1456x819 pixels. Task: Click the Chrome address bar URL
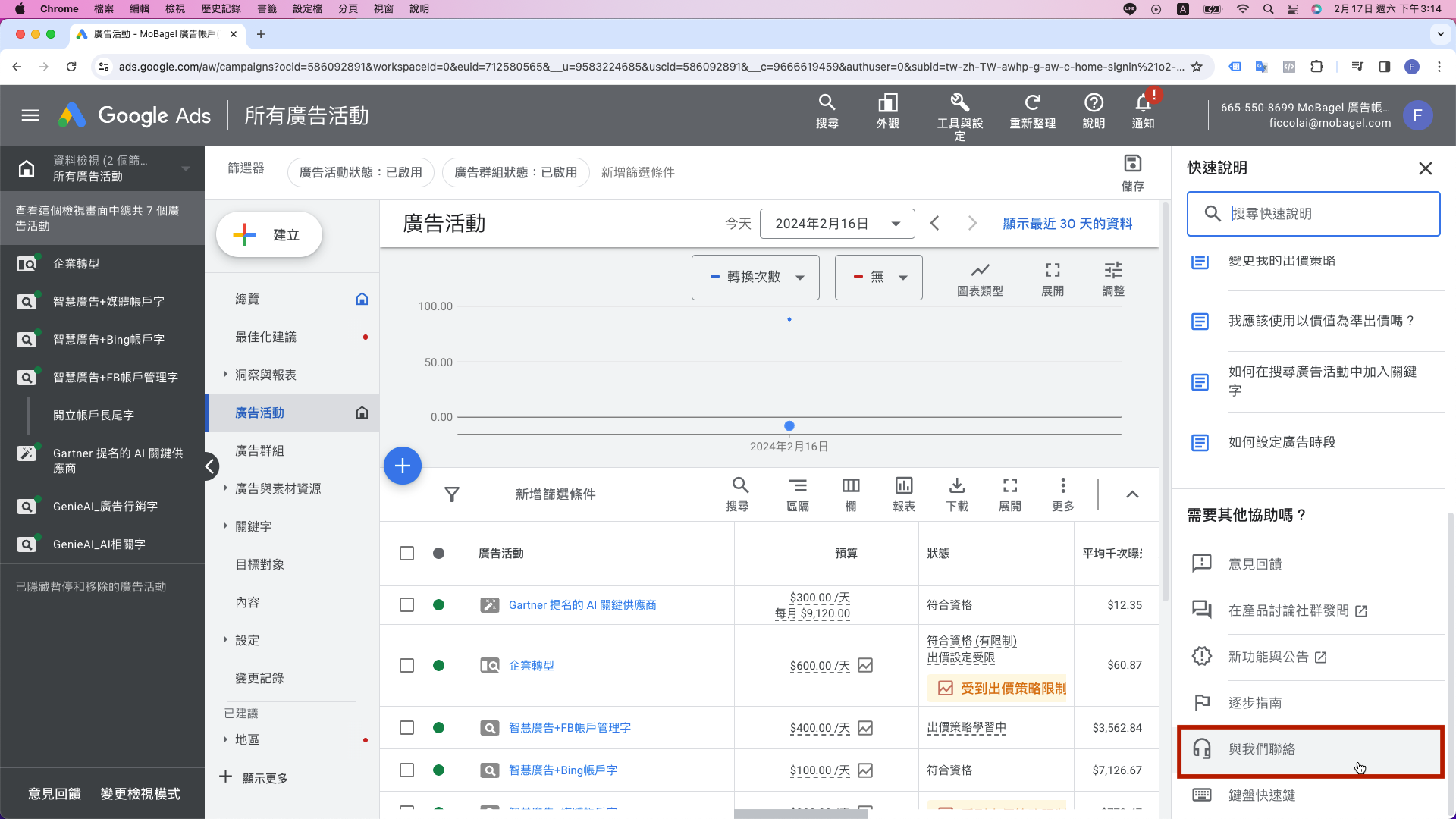(x=651, y=67)
